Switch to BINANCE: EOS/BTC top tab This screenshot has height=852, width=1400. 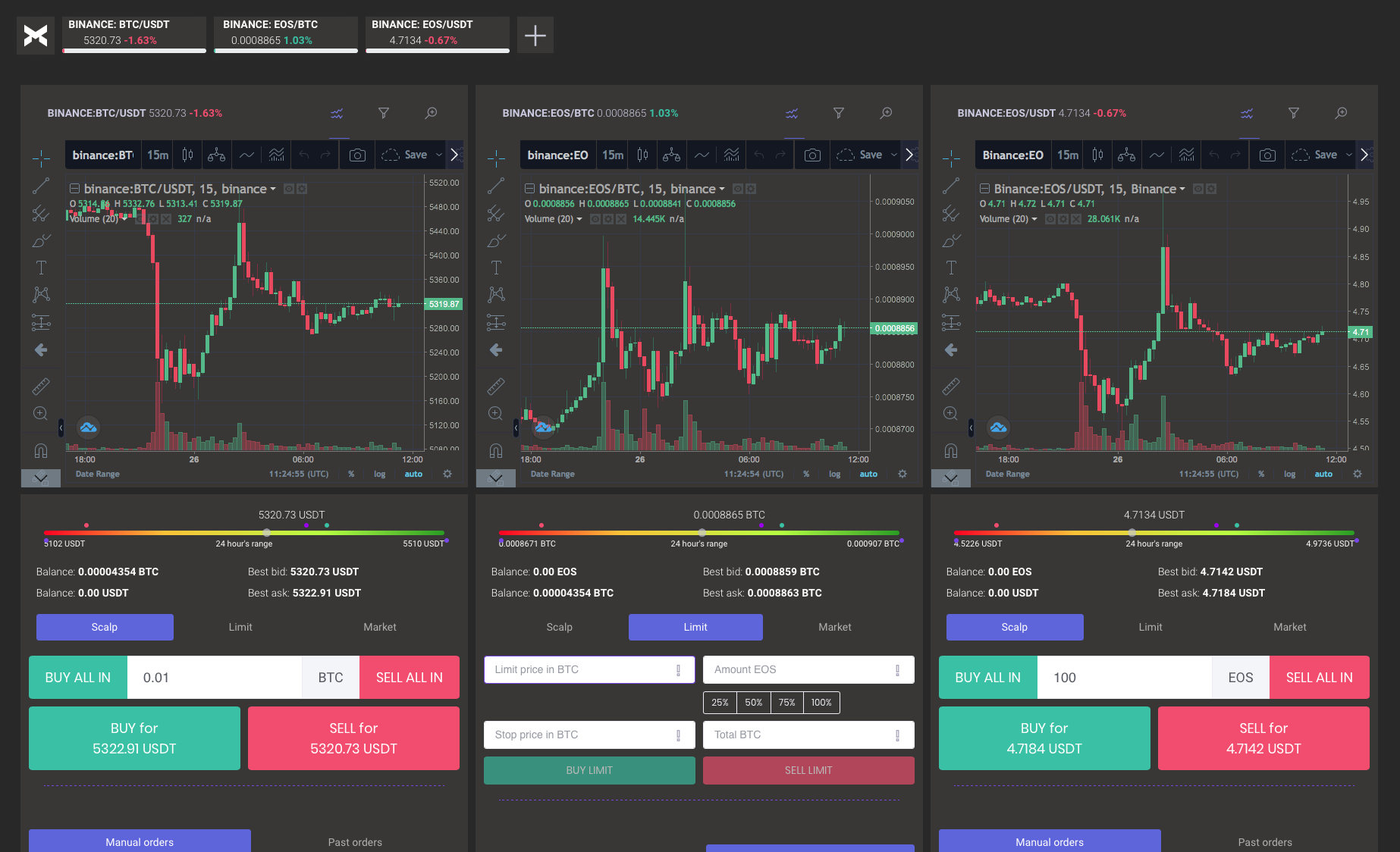click(286, 35)
